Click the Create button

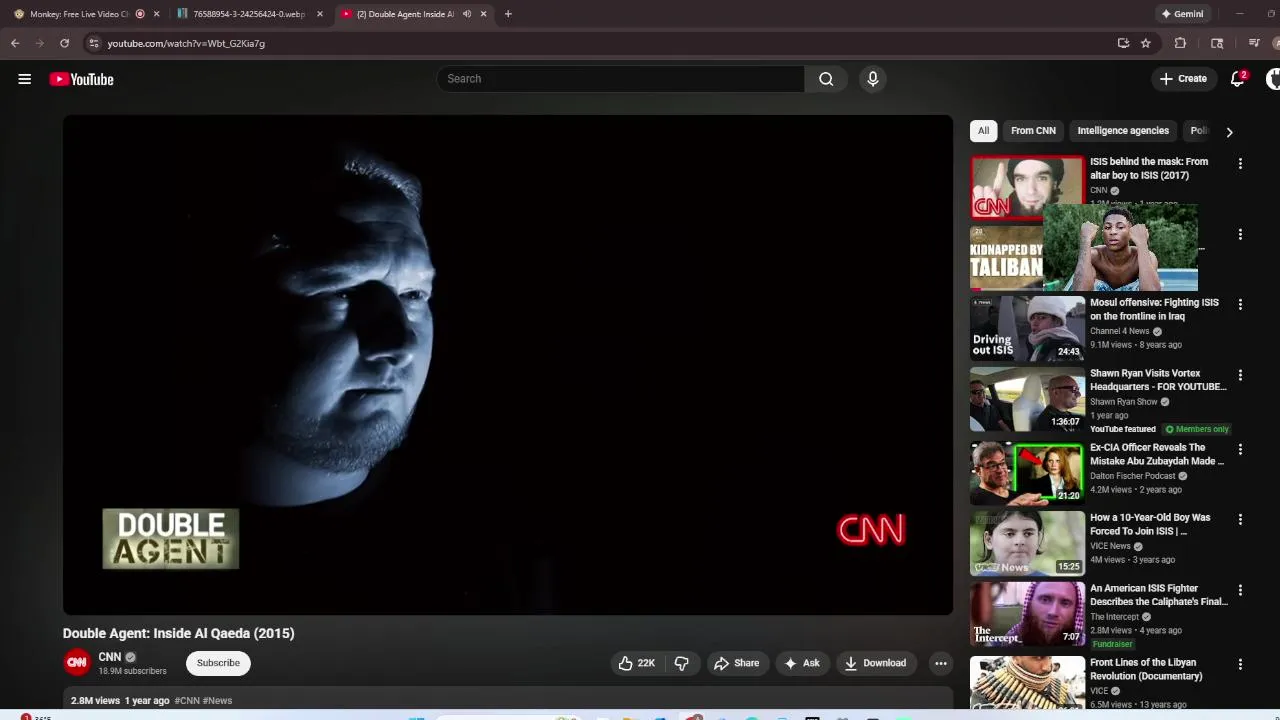coord(1183,79)
